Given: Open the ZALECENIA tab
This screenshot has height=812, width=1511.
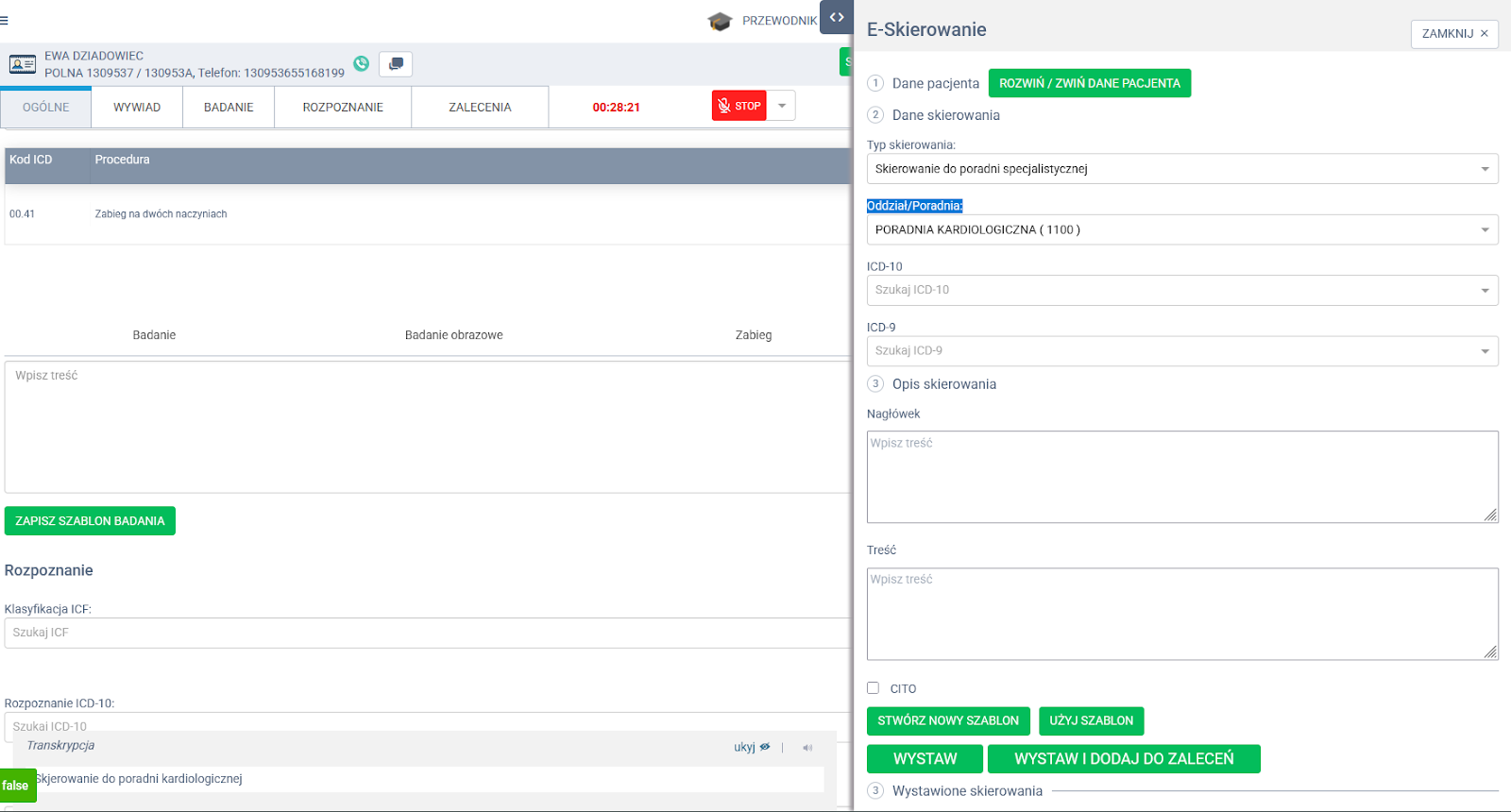Looking at the screenshot, I should coord(480,107).
